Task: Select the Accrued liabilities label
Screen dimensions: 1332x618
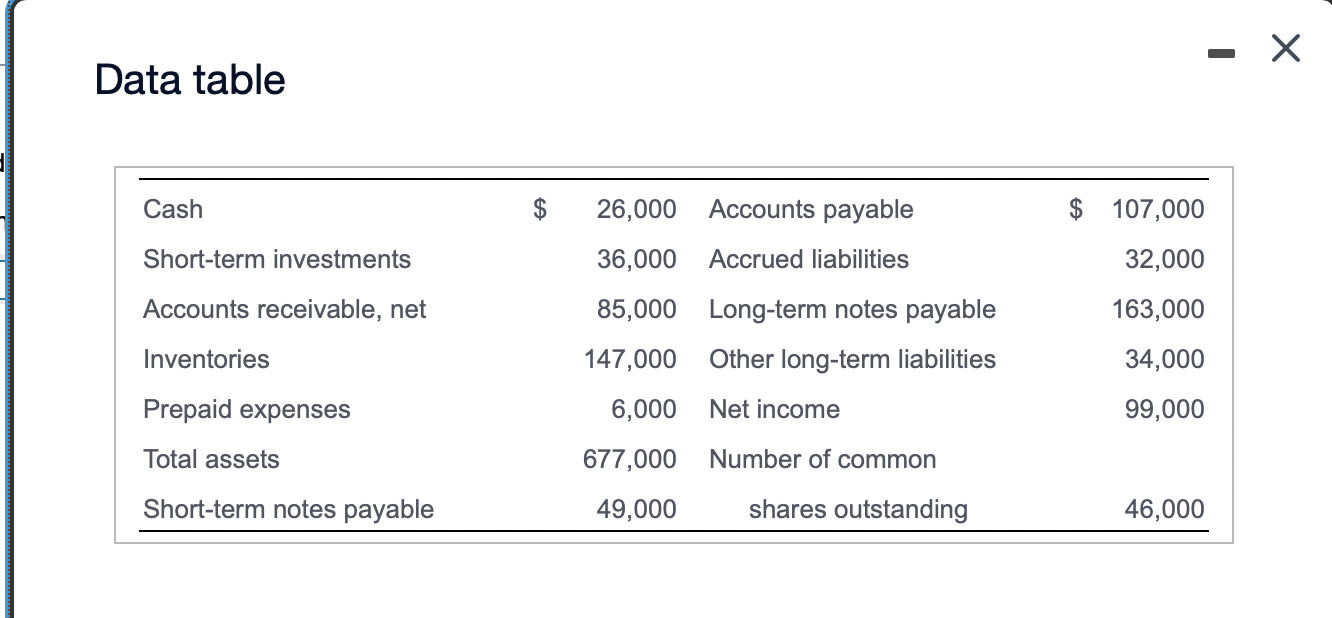Action: pyautogui.click(x=808, y=259)
